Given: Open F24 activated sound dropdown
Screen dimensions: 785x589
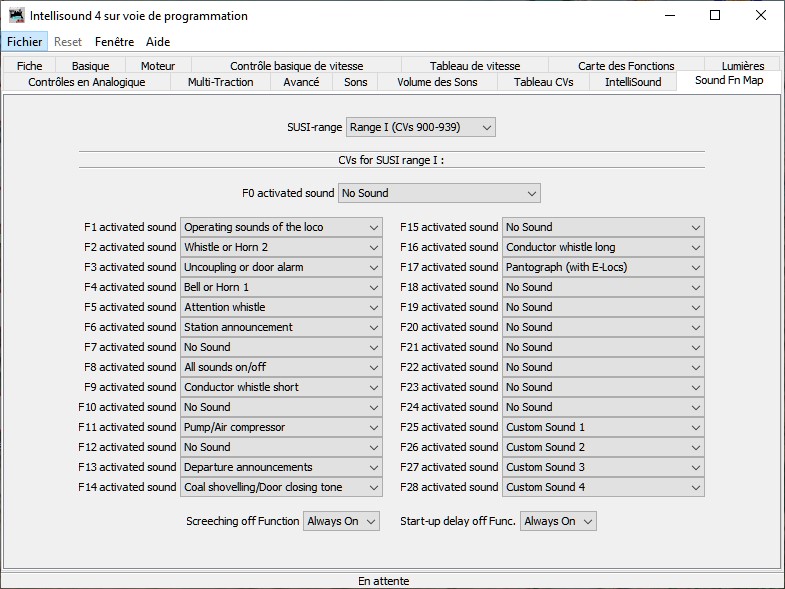Looking at the screenshot, I should pyautogui.click(x=603, y=408).
